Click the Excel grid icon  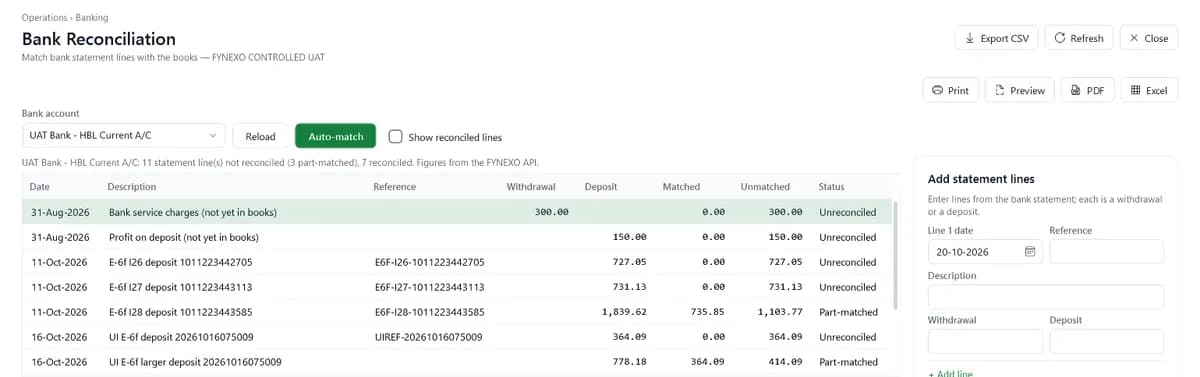(1135, 90)
